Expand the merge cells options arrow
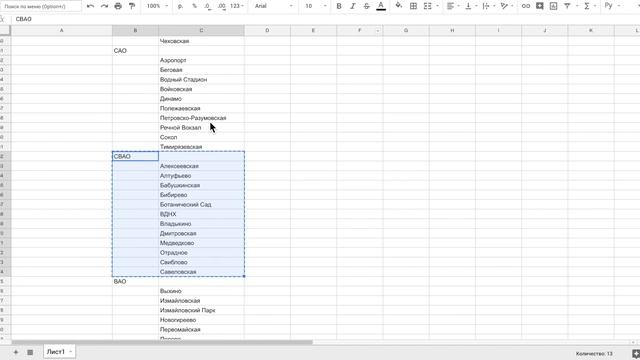This screenshot has height=360, width=640. point(437,6)
